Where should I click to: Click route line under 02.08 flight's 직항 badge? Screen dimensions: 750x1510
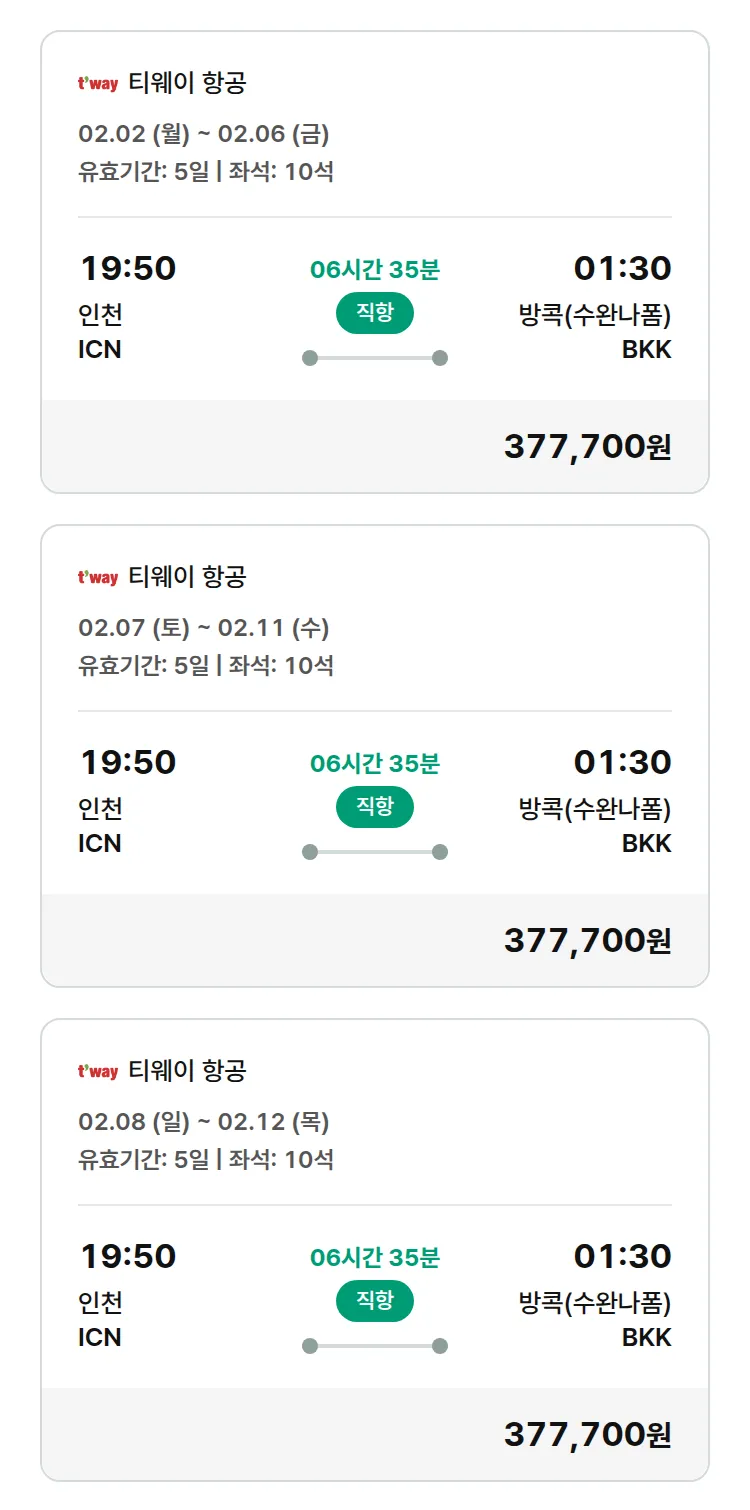374,1346
